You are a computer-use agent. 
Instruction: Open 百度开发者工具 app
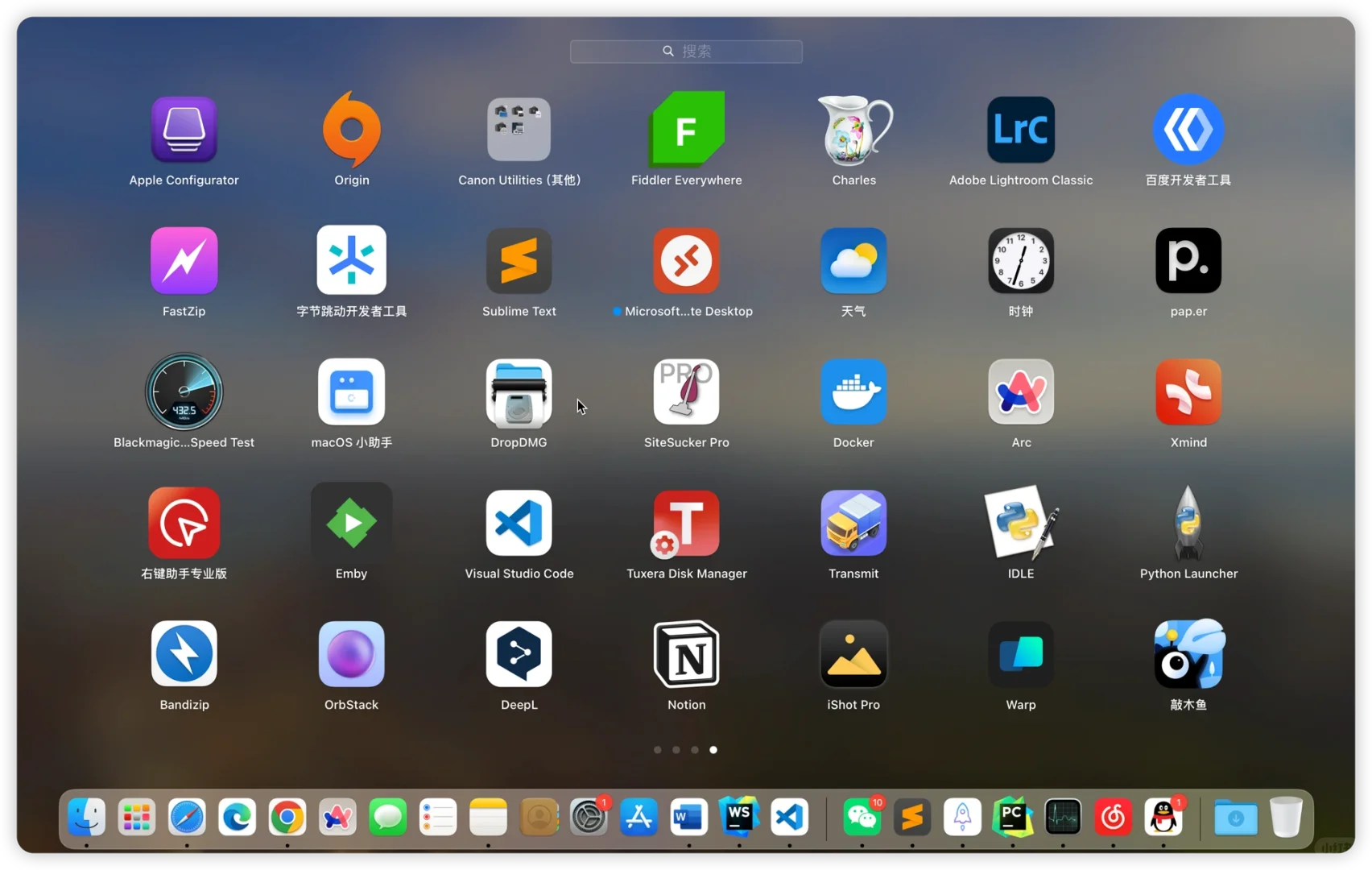click(x=1188, y=130)
